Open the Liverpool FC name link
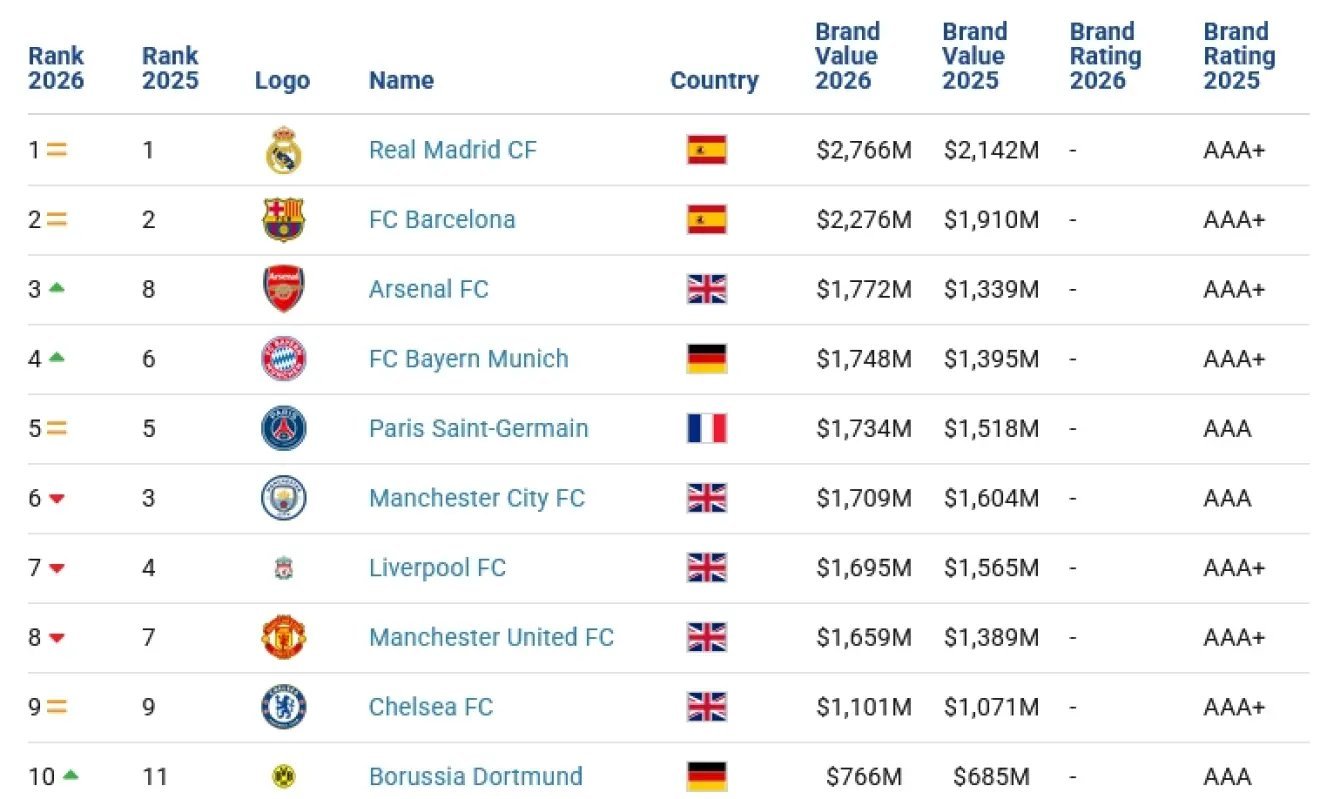Image resolution: width=1320 pixels, height=799 pixels. 437,568
